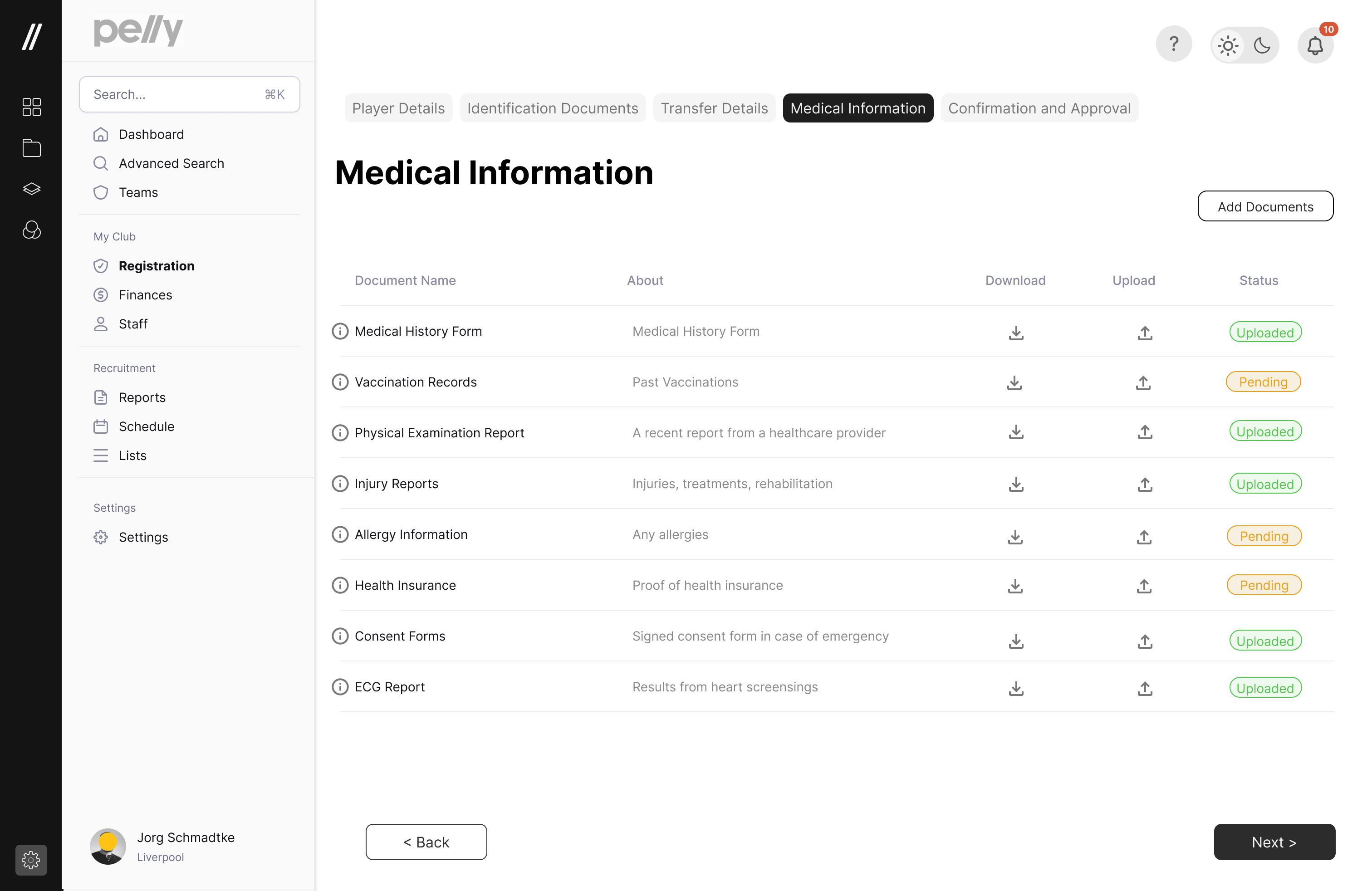Upload the Health Insurance proof

point(1144,586)
